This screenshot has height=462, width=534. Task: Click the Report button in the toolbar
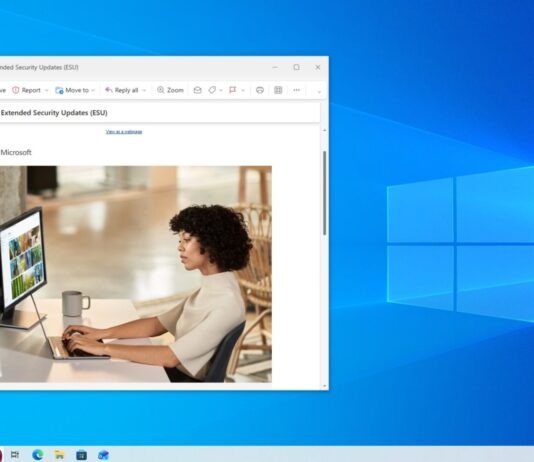pyautogui.click(x=27, y=90)
